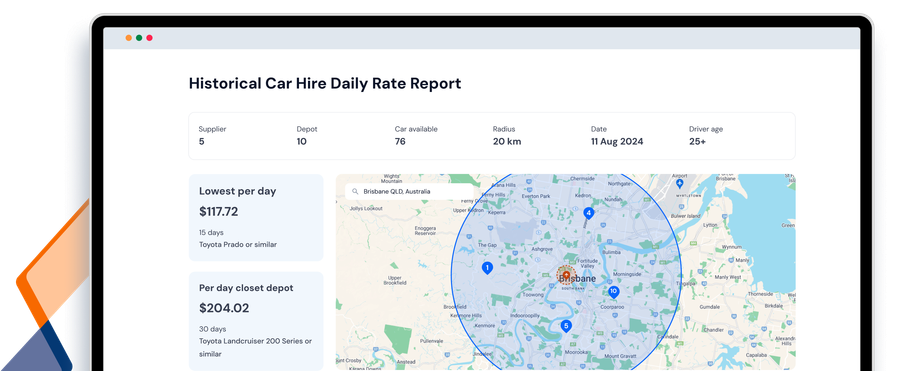Click the Brisbane QLD, Australia search field

pyautogui.click(x=410, y=192)
